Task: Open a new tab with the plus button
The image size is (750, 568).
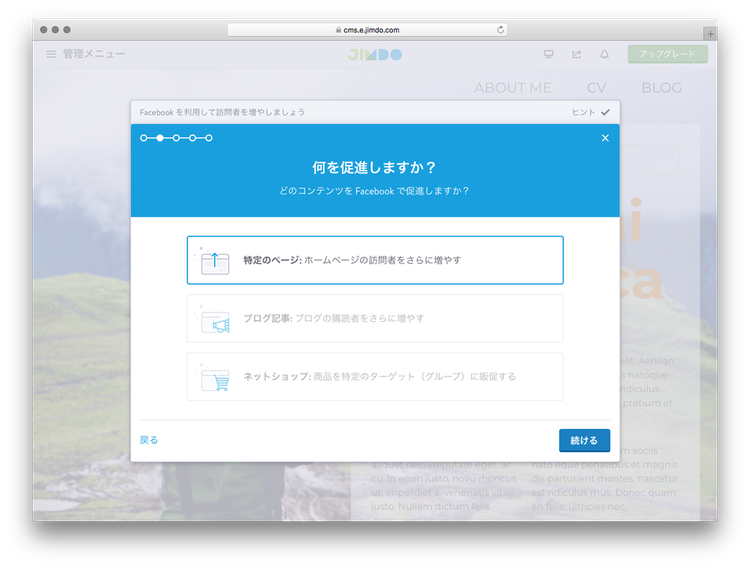Action: coord(710,33)
